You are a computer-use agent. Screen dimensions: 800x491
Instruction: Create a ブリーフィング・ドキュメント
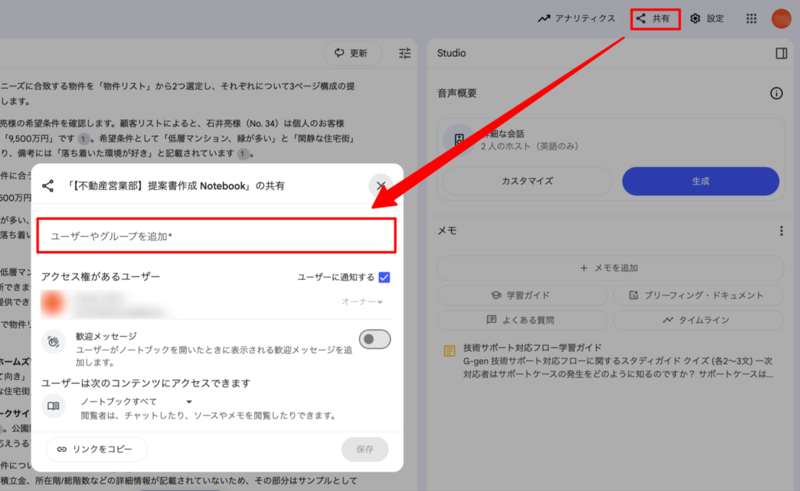point(697,295)
